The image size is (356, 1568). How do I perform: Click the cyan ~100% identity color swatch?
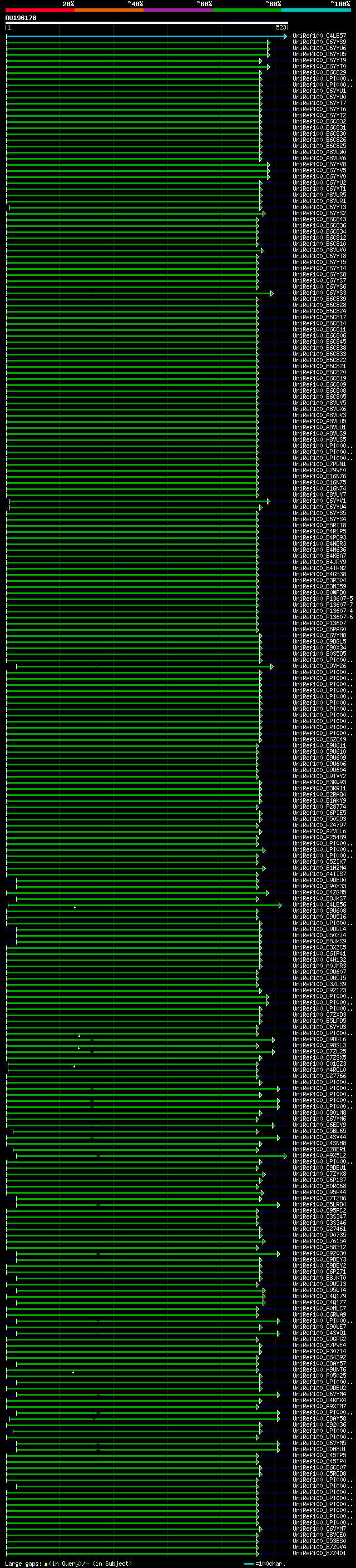click(x=316, y=10)
